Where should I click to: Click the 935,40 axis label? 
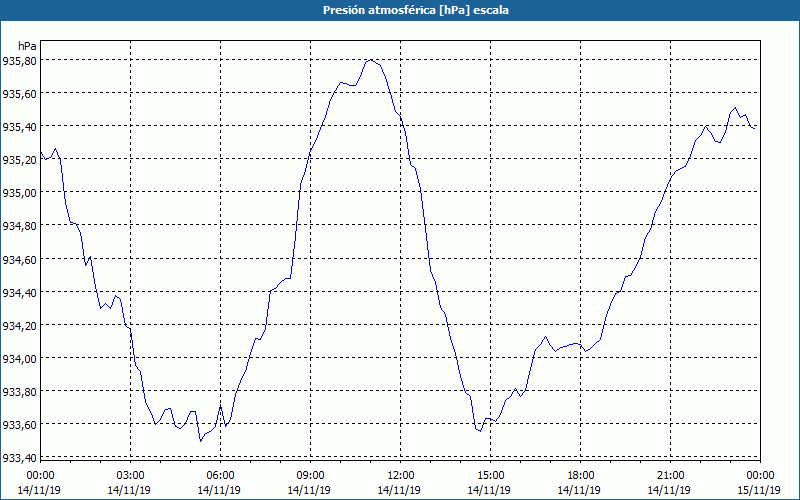[19, 127]
